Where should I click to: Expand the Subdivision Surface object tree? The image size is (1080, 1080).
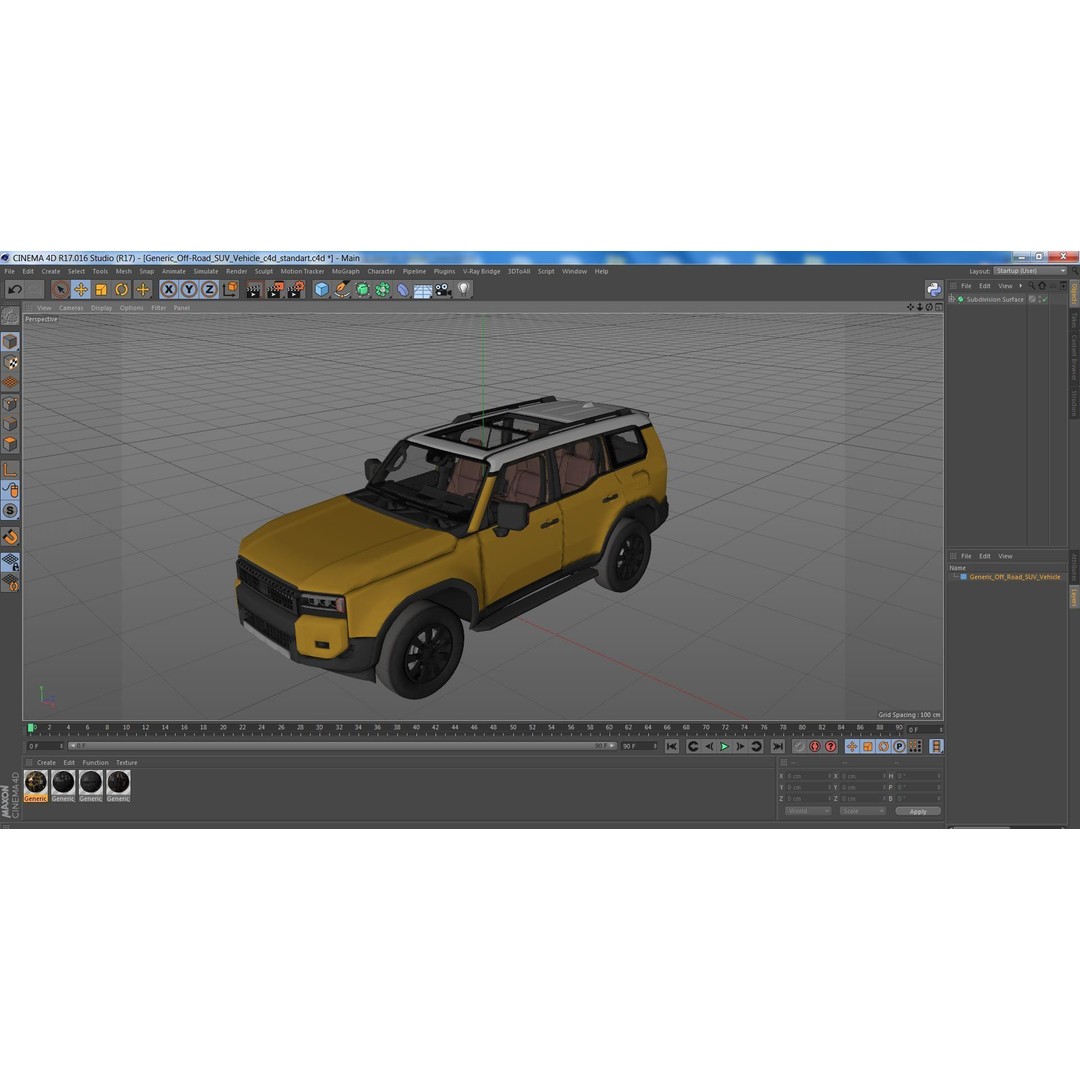952,299
